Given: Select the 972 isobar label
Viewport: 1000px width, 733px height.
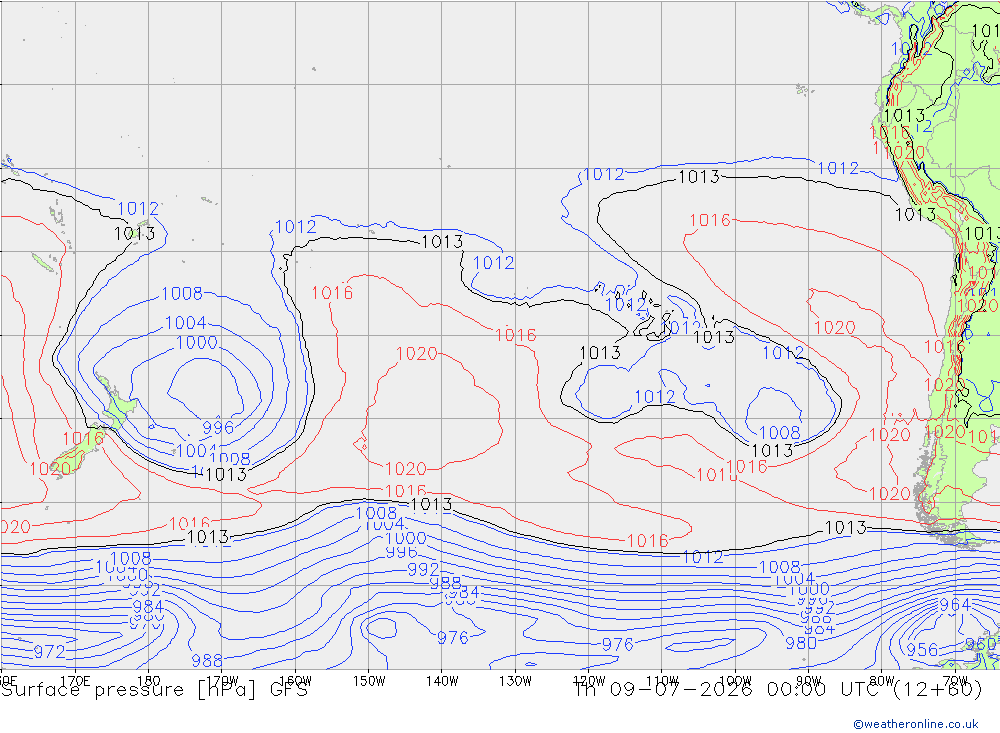Looking at the screenshot, I should pyautogui.click(x=49, y=652).
